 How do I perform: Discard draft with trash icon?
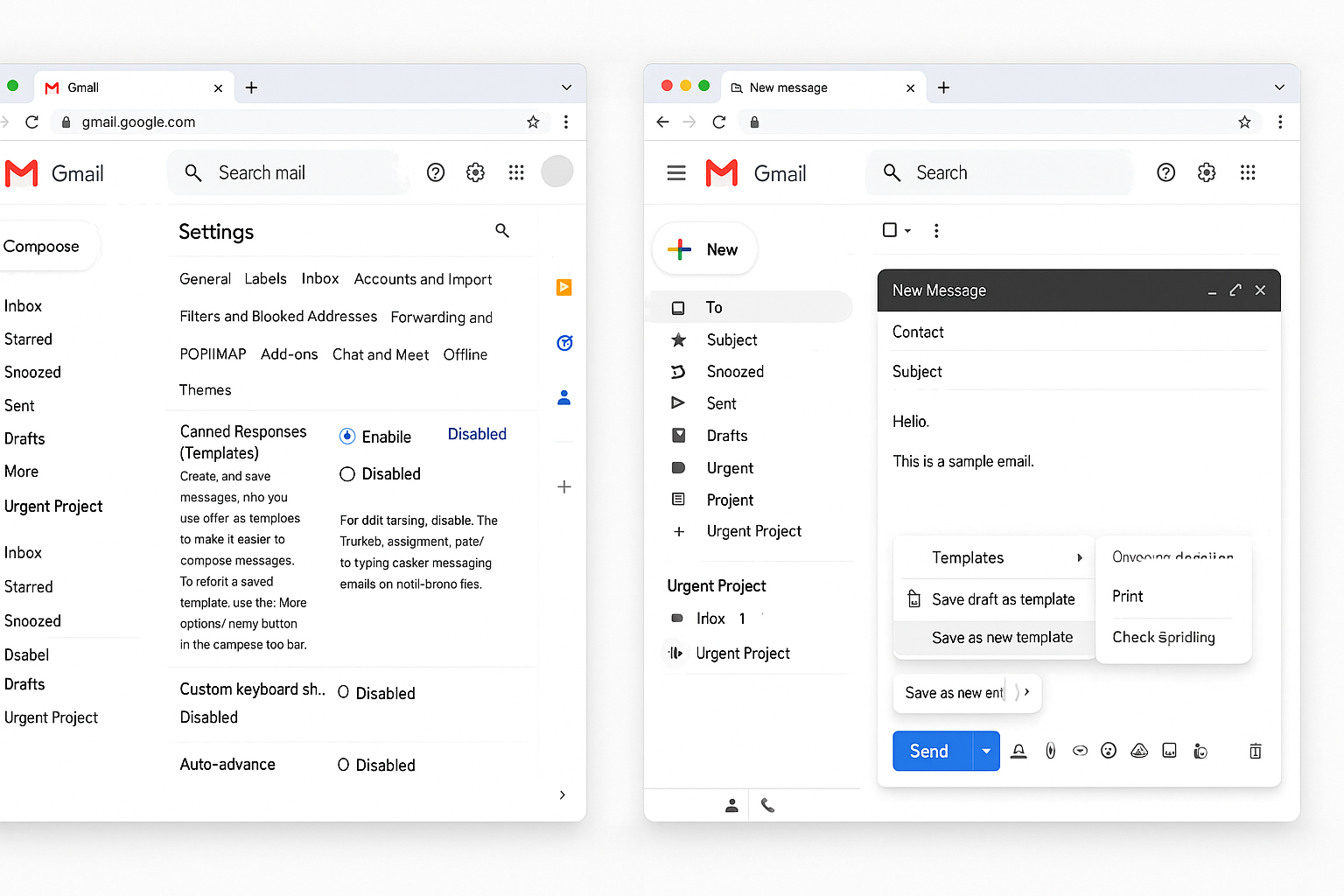1256,751
